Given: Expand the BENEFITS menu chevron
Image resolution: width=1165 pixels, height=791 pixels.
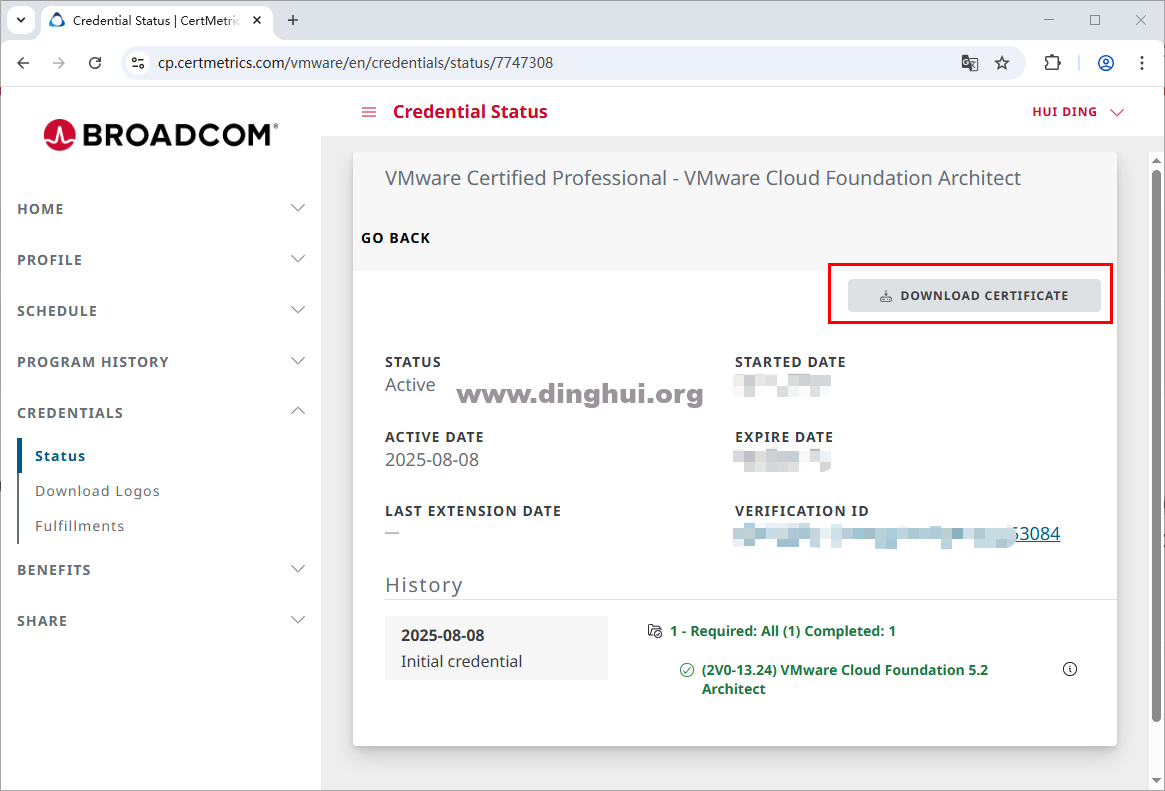Looking at the screenshot, I should (298, 569).
